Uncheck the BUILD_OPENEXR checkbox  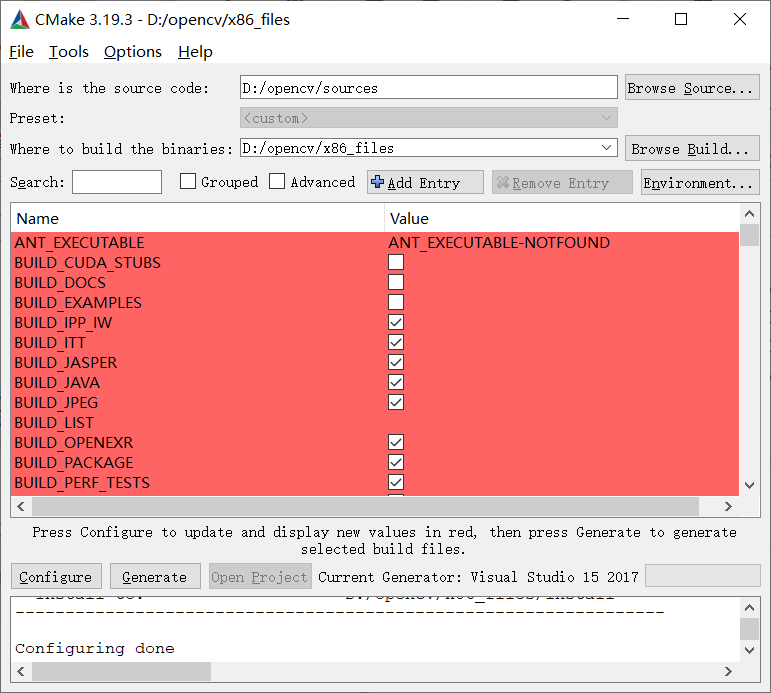coord(396,442)
